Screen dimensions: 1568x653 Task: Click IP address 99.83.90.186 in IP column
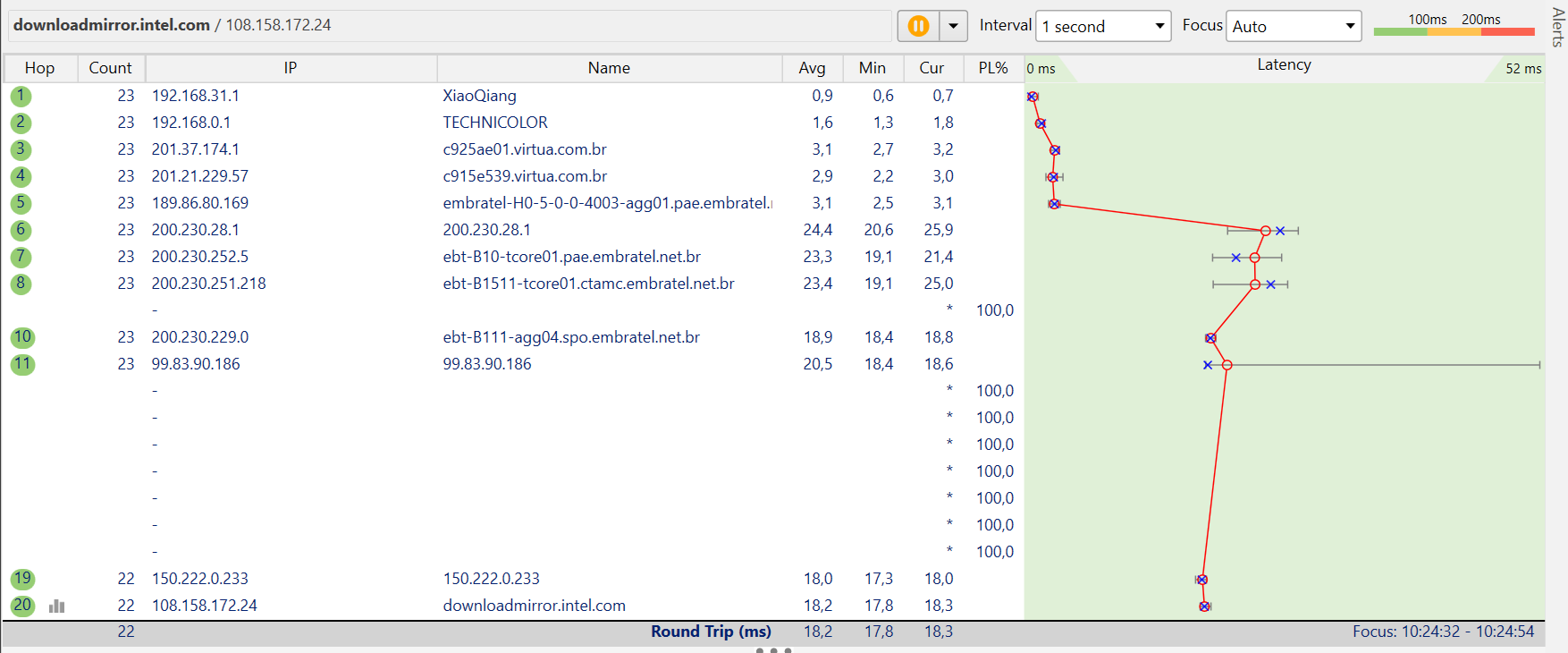point(195,364)
